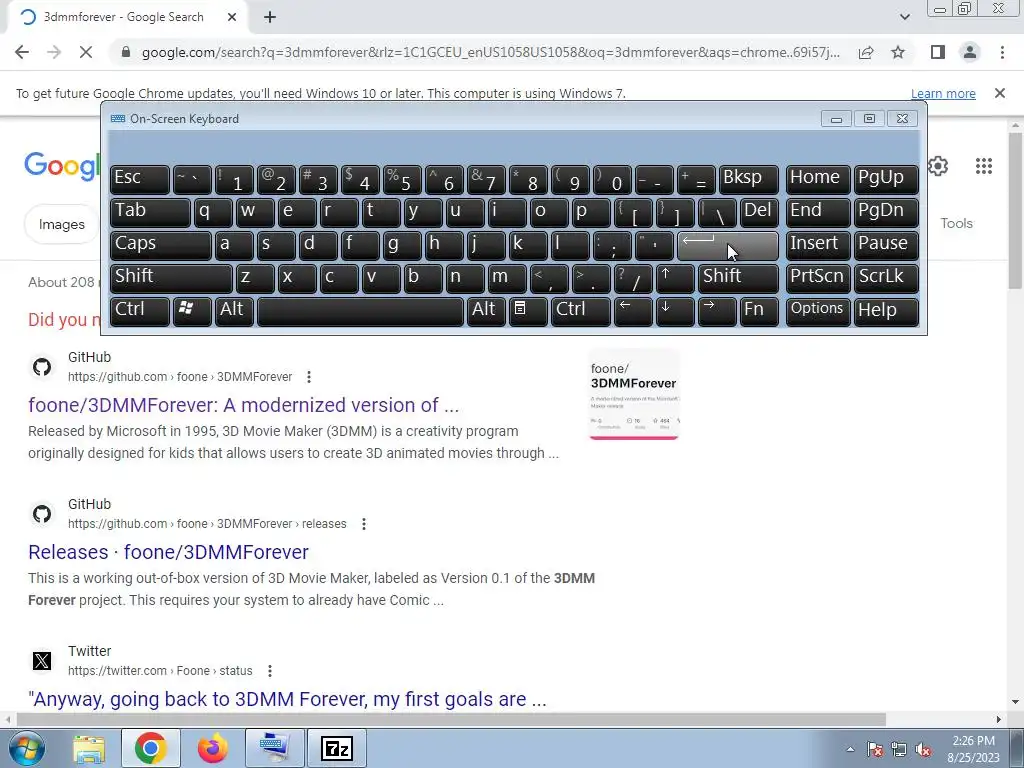Click the Bksp key

748,180
